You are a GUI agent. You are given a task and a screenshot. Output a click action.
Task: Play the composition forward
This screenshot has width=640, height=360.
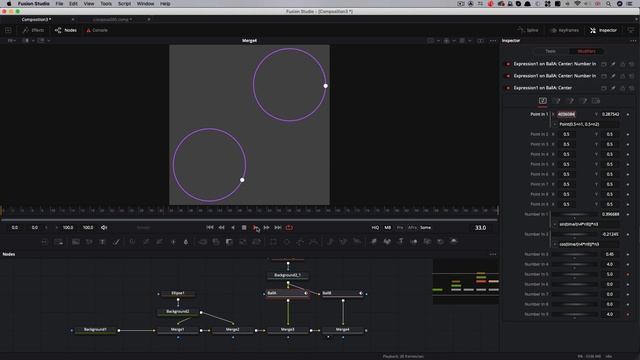click(255, 227)
